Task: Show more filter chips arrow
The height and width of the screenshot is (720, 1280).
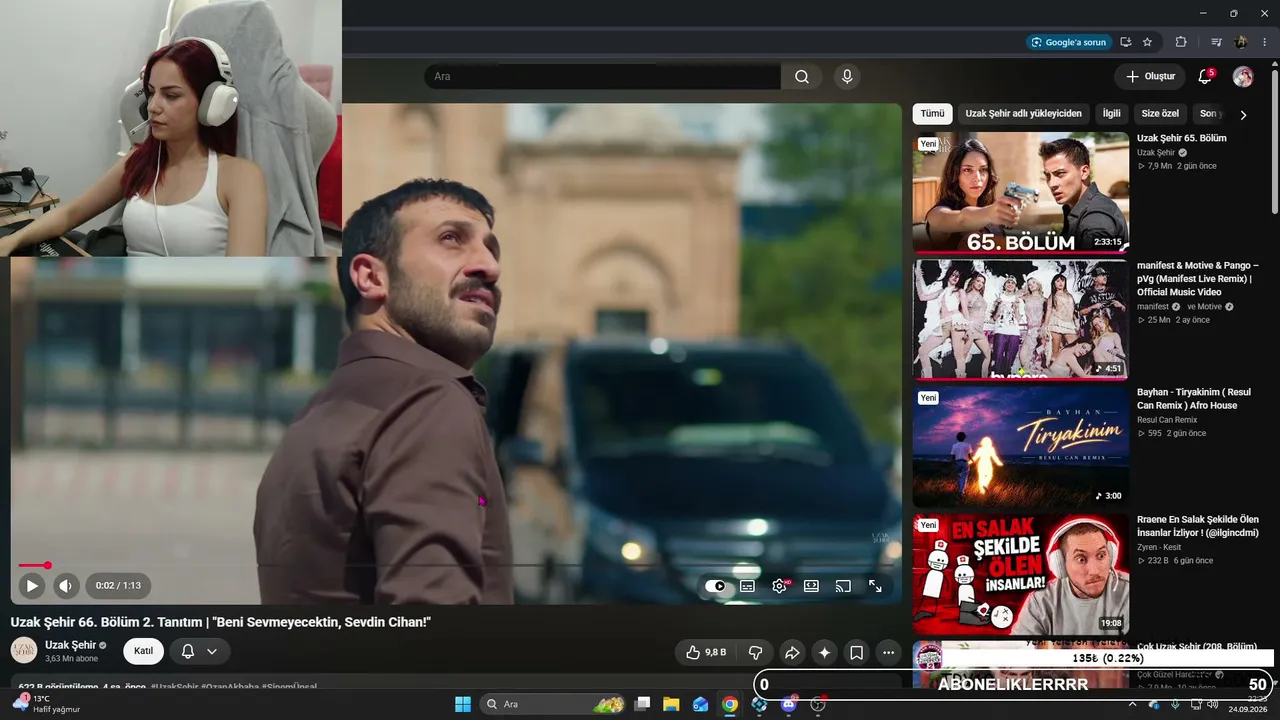Action: 1243,115
